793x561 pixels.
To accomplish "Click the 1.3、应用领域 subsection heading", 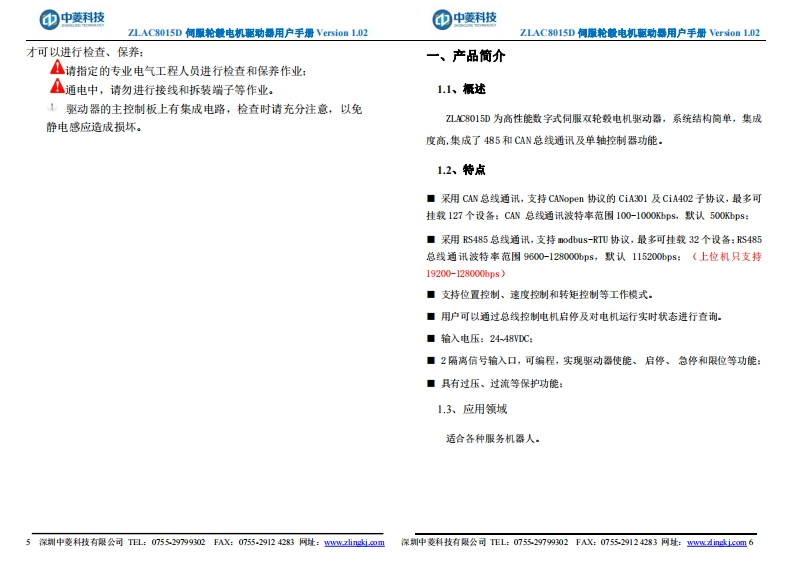I will pos(472,409).
